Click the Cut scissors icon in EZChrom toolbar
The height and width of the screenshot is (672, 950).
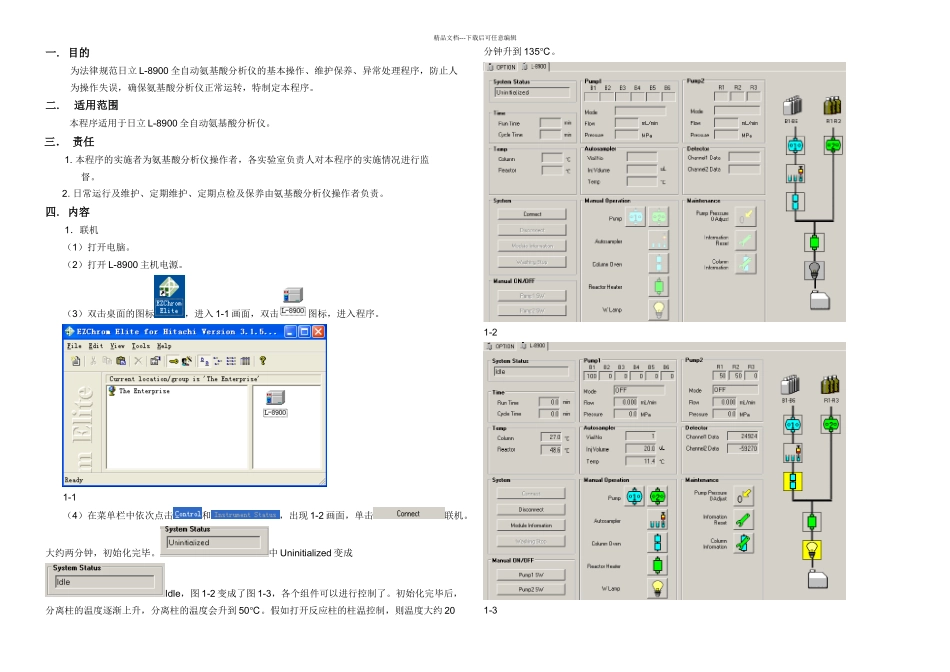point(93,361)
